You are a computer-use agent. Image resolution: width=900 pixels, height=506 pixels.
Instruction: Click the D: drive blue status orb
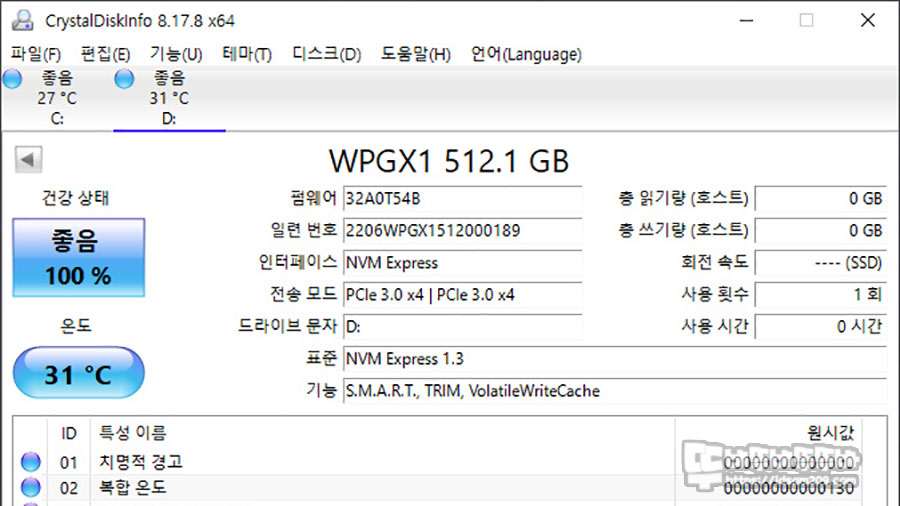coord(124,79)
